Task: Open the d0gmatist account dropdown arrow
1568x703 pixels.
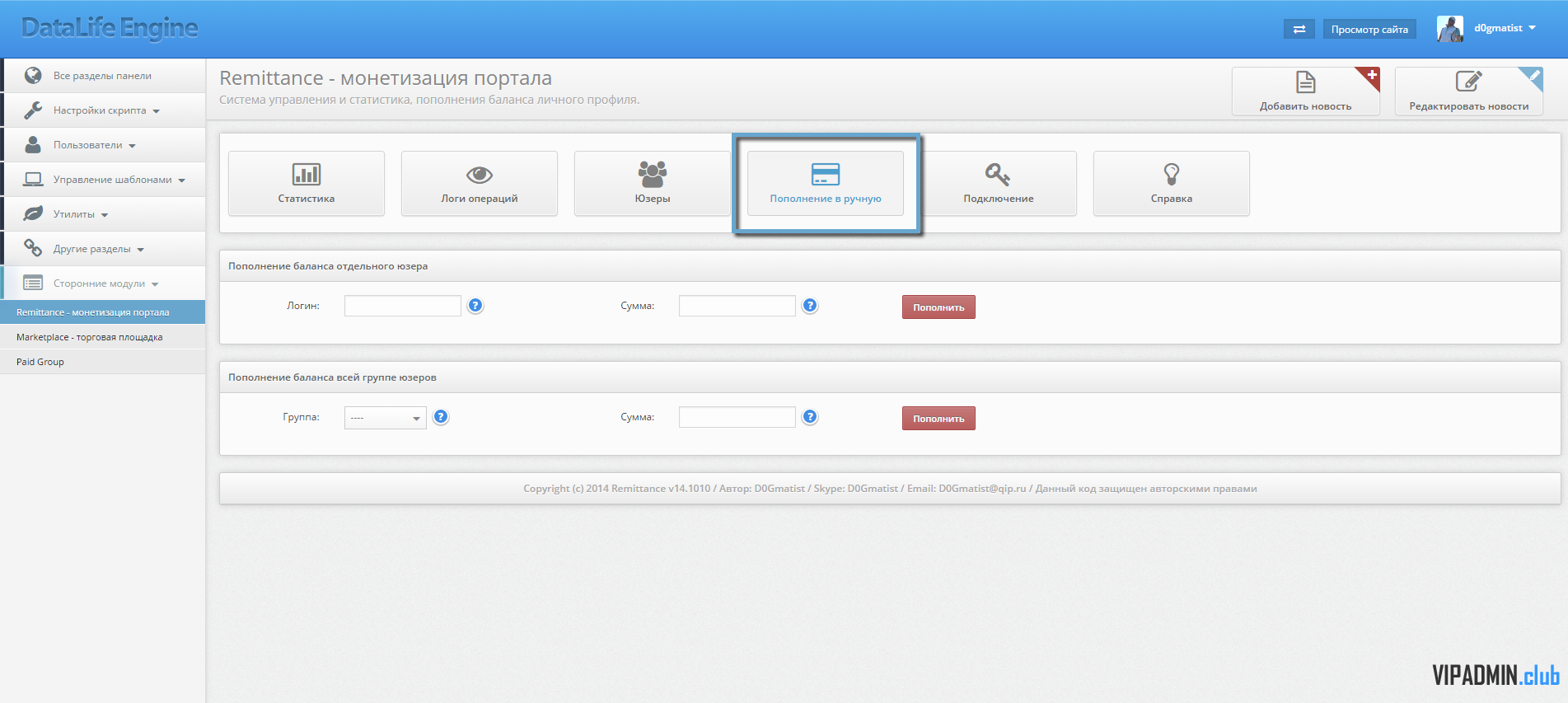Action: (1533, 28)
